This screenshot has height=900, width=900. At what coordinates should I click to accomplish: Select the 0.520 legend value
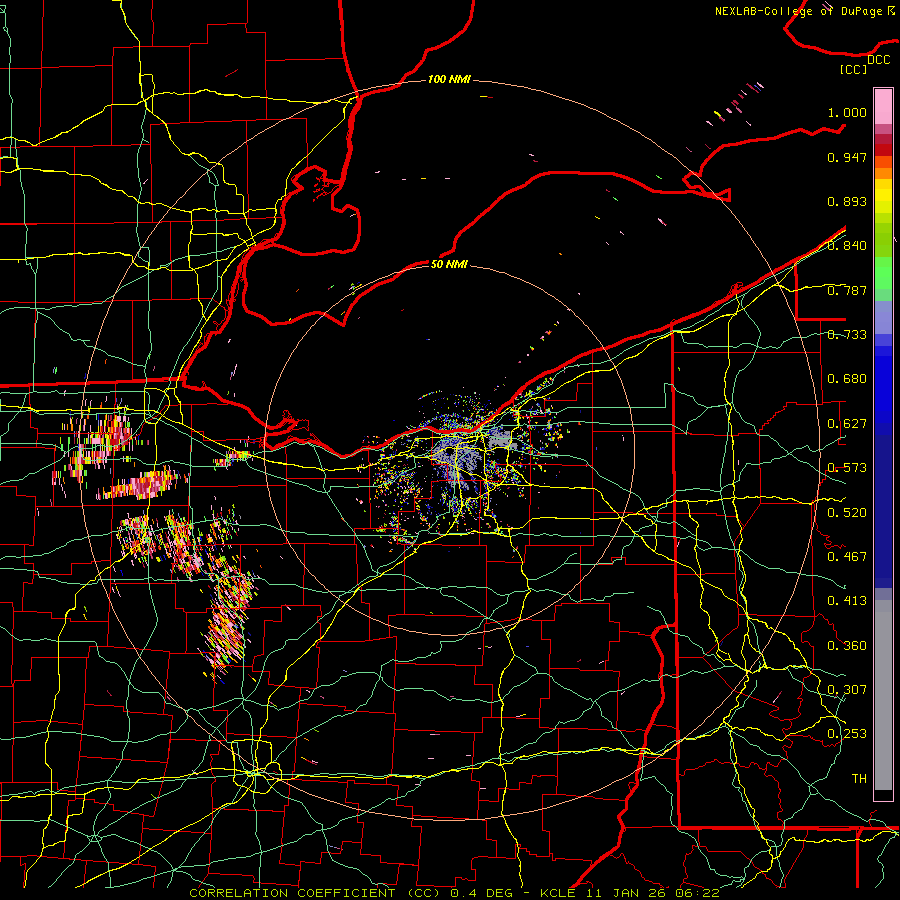coord(847,513)
